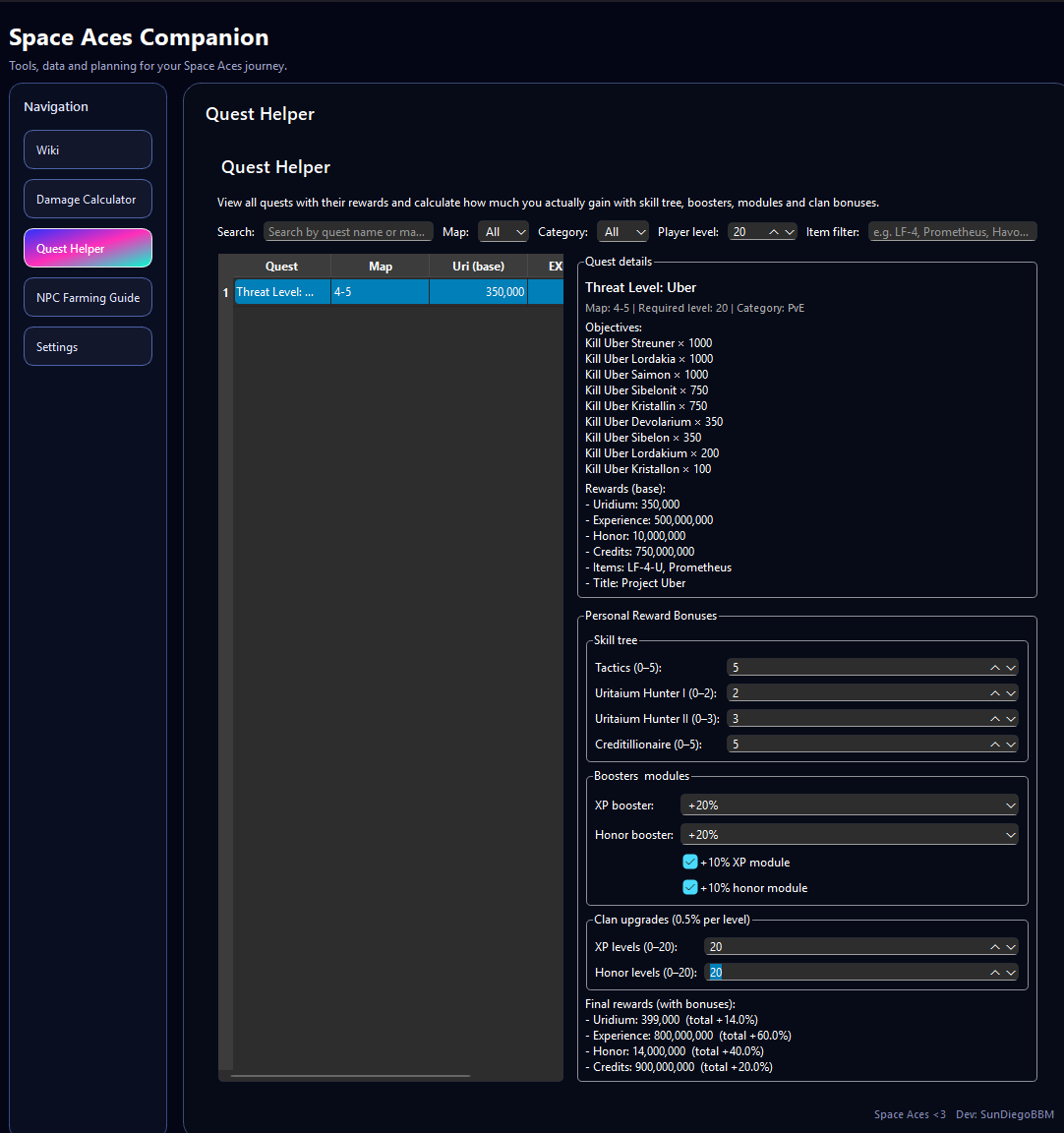Open the NPC Farming Guide
1064x1133 pixels.
[88, 297]
